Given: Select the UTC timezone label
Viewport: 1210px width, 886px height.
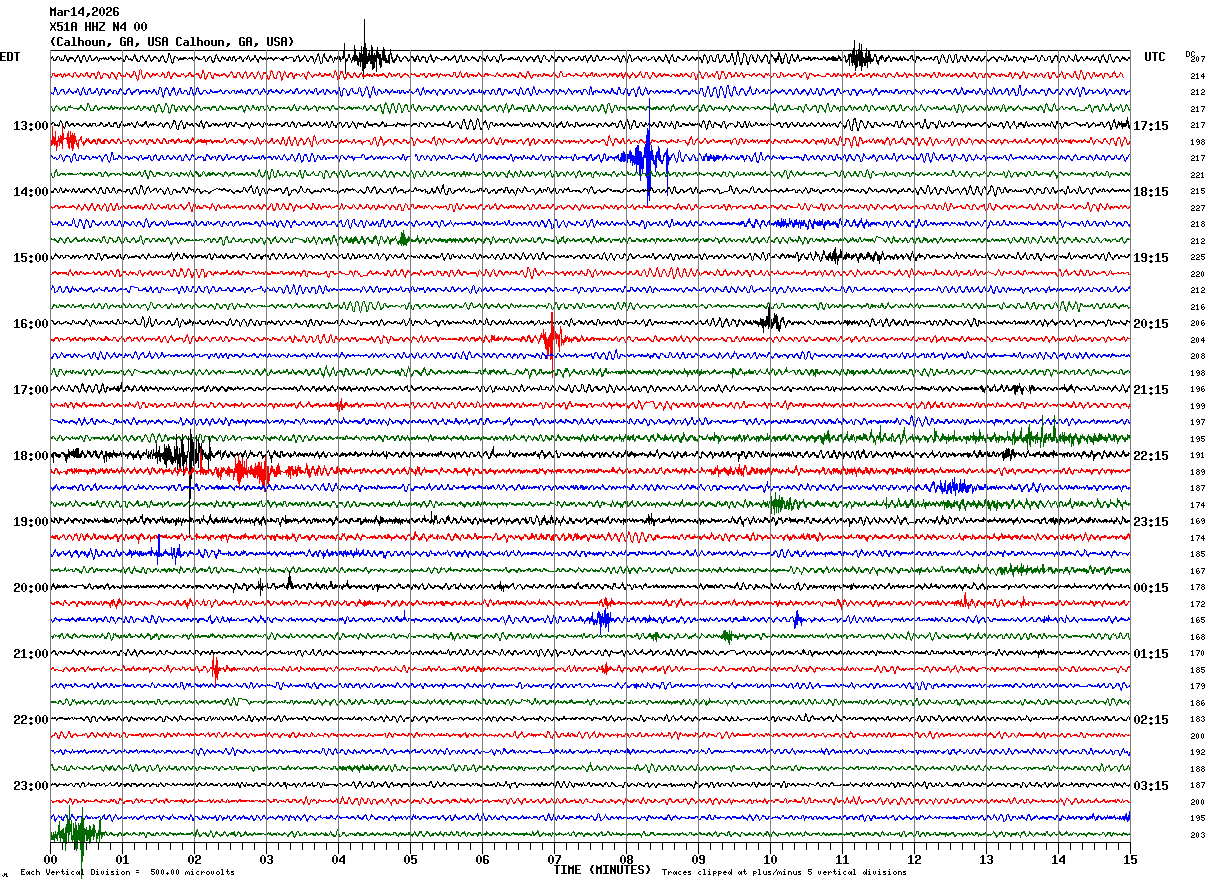Looking at the screenshot, I should coord(1155,57).
